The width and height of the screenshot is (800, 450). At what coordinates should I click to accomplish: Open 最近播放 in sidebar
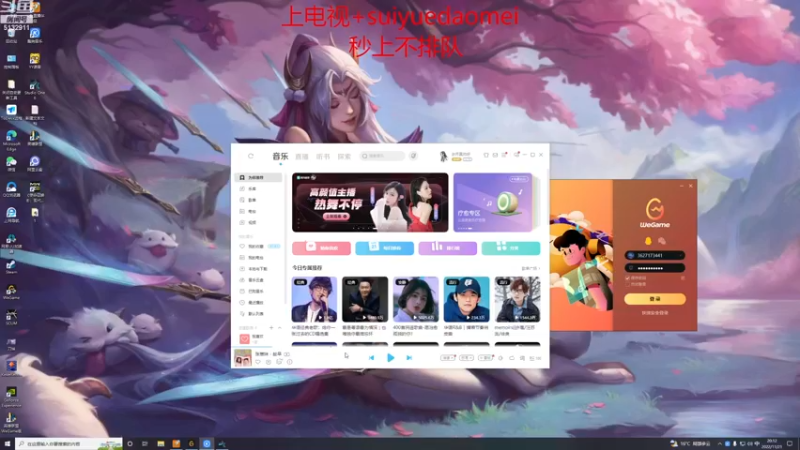click(258, 303)
